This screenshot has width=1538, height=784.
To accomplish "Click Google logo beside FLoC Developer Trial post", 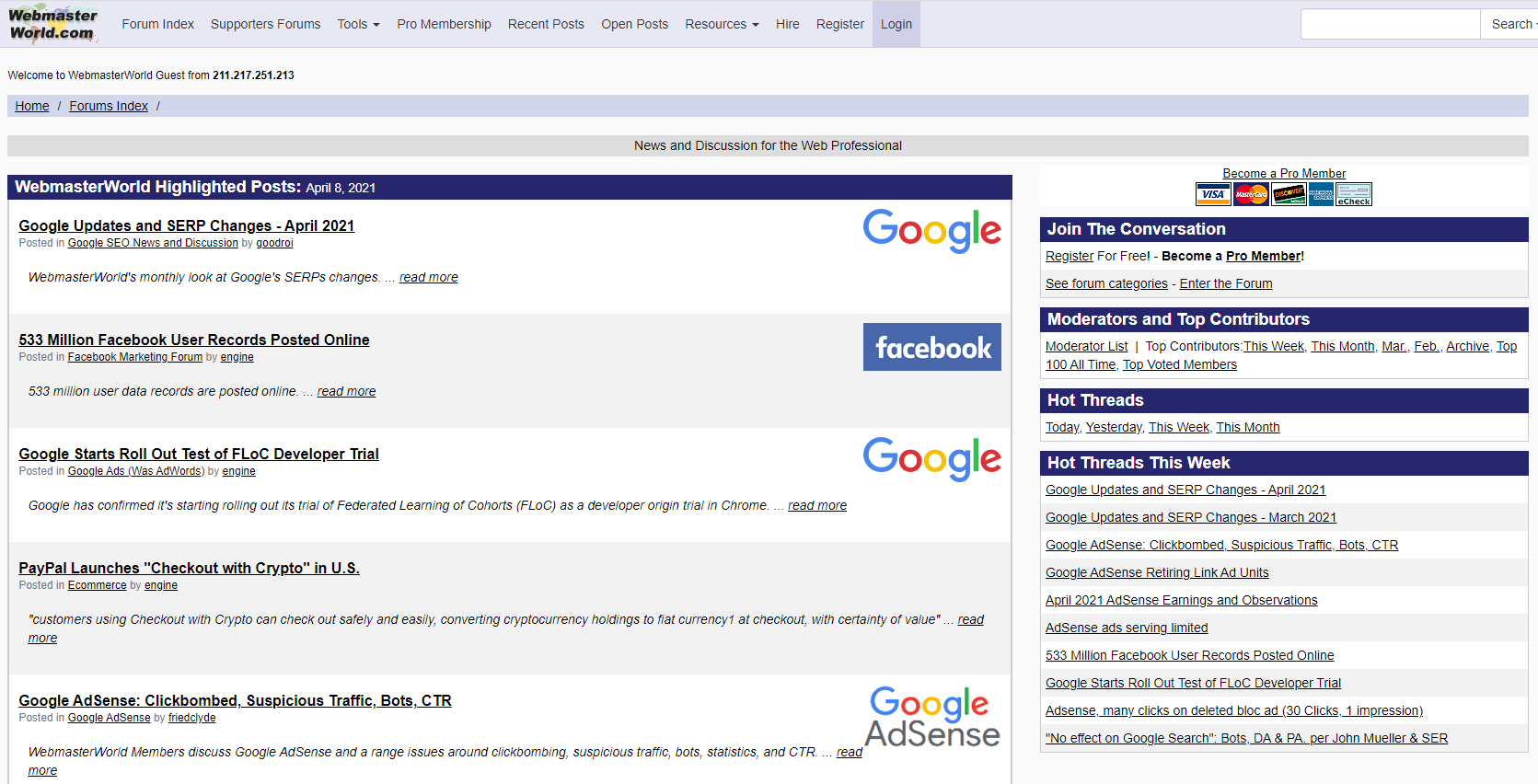I will tap(931, 459).
